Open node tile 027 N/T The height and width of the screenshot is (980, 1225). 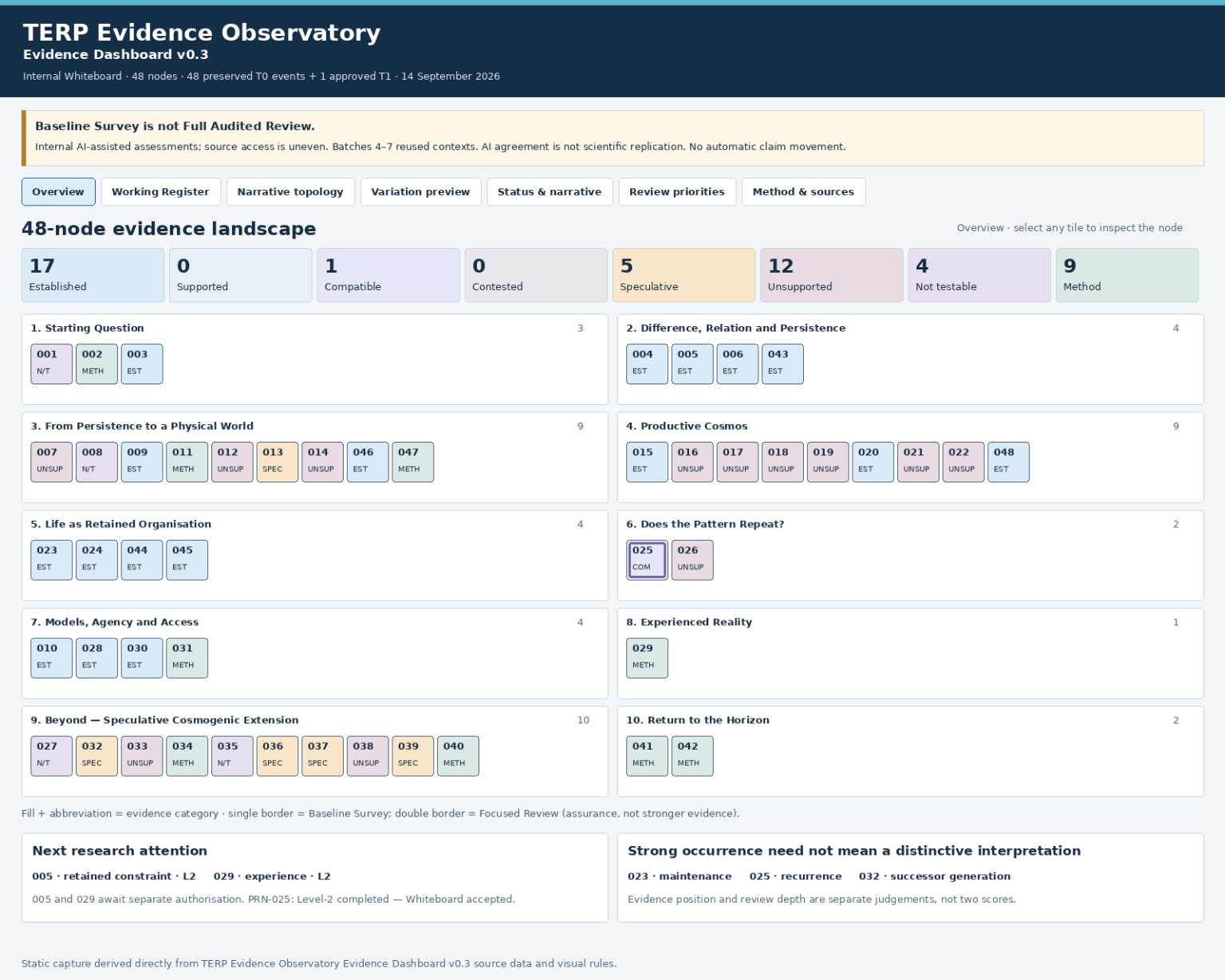point(51,756)
